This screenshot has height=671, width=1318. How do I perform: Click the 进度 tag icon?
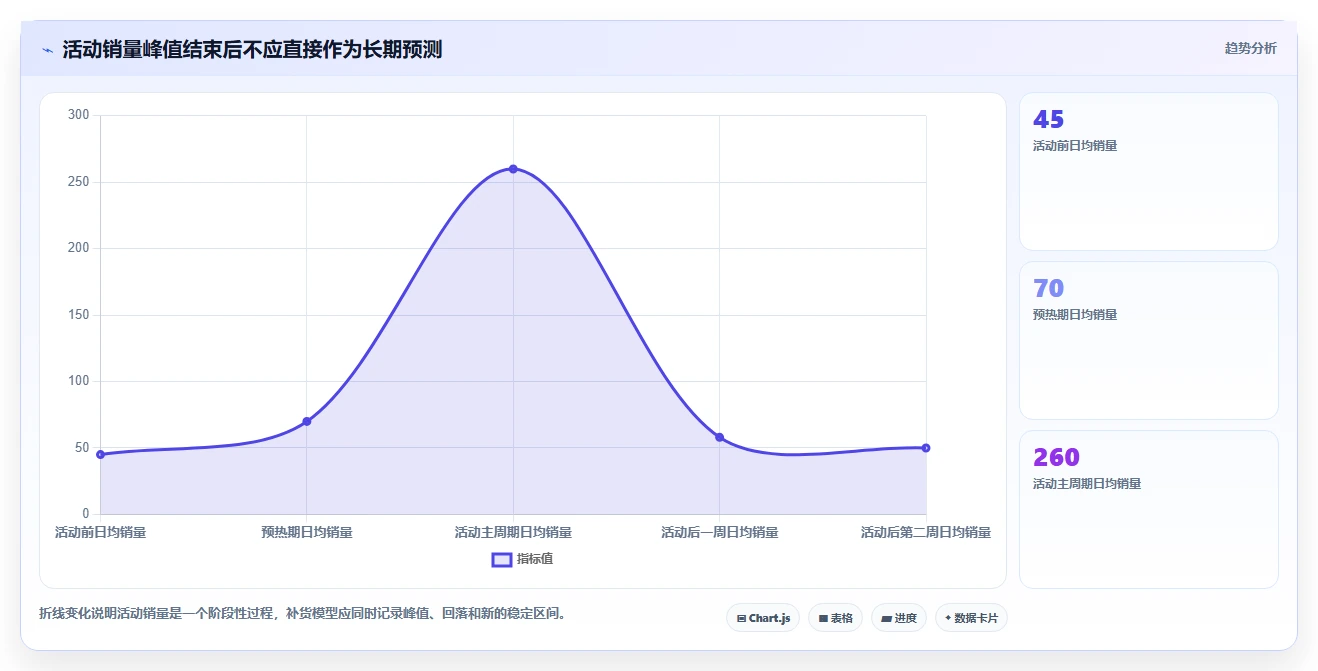(x=886, y=619)
